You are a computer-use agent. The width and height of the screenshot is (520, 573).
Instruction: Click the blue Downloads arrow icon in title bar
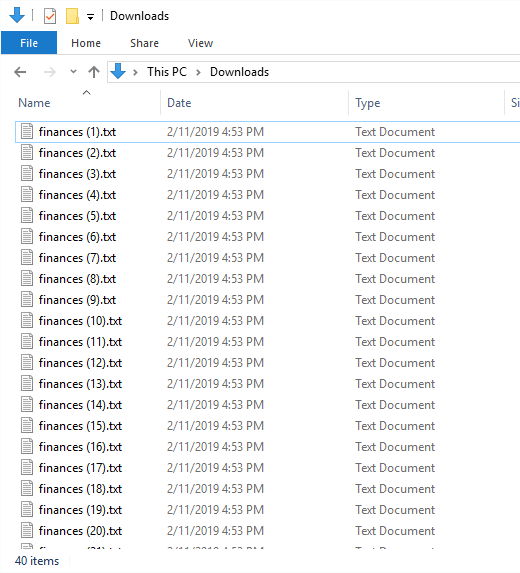[x=17, y=15]
